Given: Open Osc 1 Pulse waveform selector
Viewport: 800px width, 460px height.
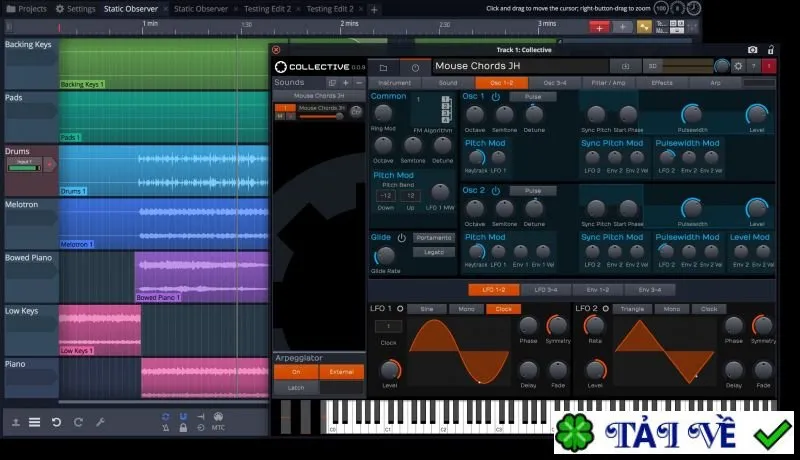Looking at the screenshot, I should click(533, 96).
